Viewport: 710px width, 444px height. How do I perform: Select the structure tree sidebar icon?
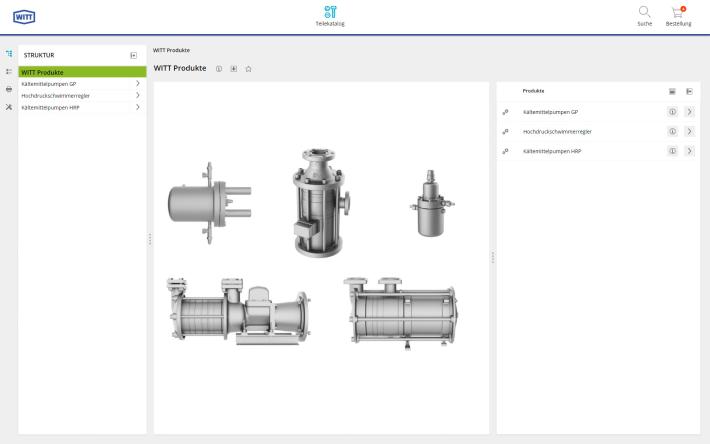point(9,53)
